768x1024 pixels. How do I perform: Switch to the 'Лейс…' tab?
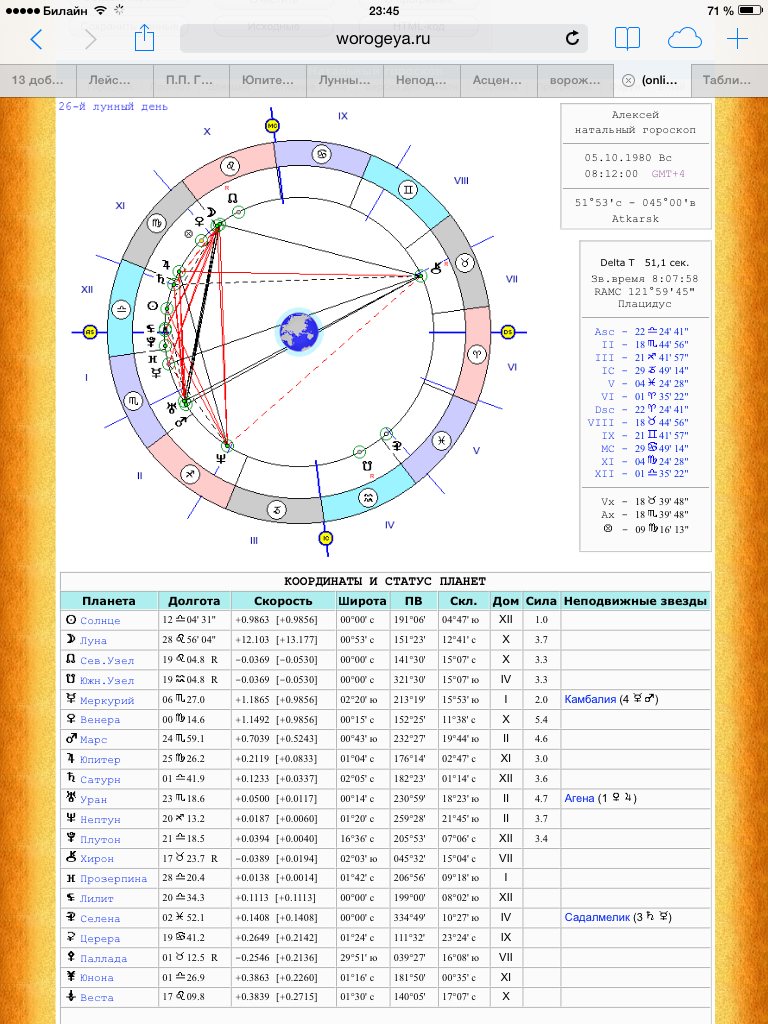(115, 81)
